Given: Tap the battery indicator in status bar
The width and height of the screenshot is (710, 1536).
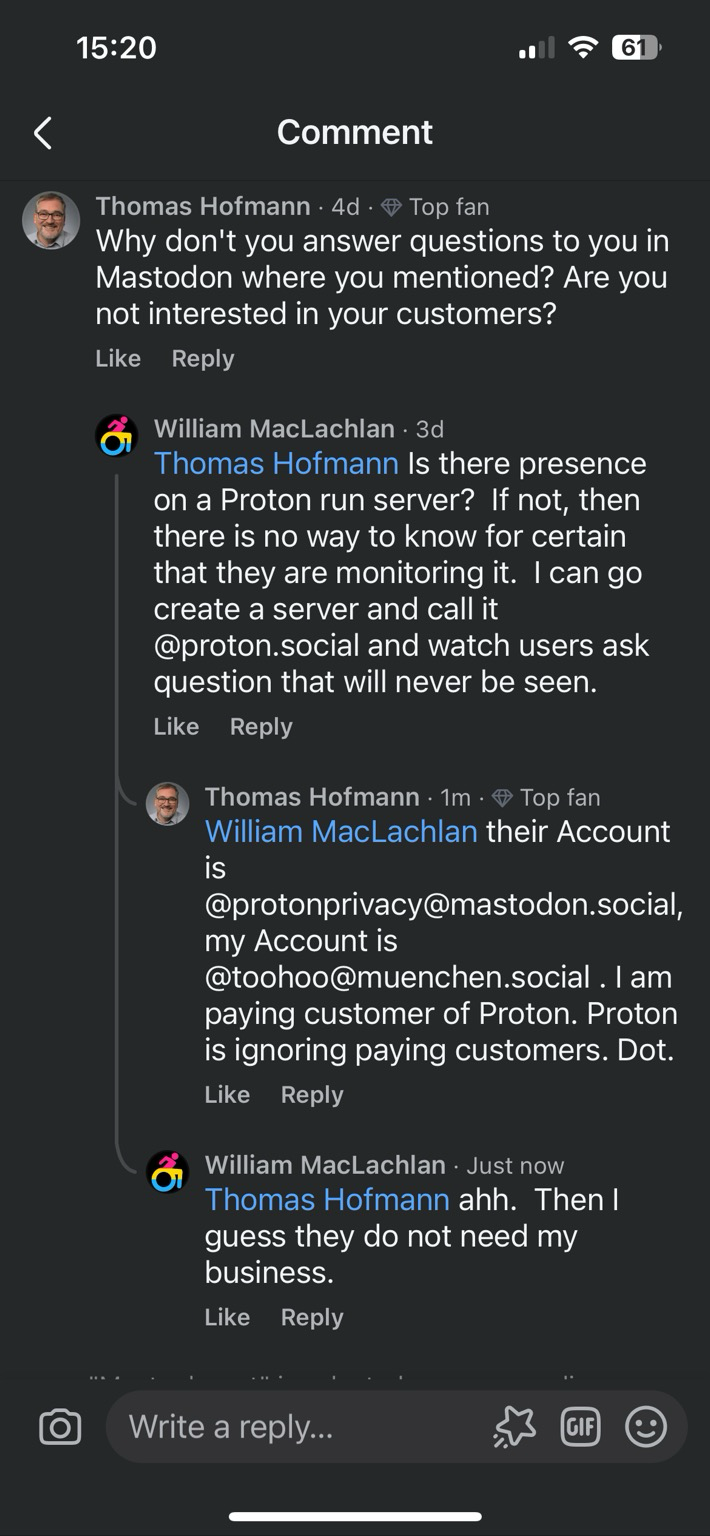Looking at the screenshot, I should (x=636, y=47).
